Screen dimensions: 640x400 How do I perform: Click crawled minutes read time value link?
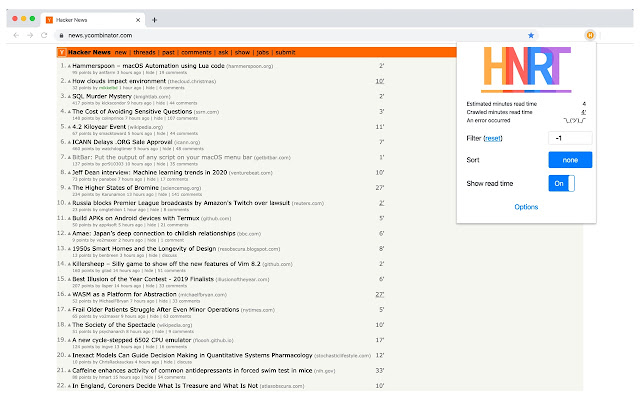point(584,112)
